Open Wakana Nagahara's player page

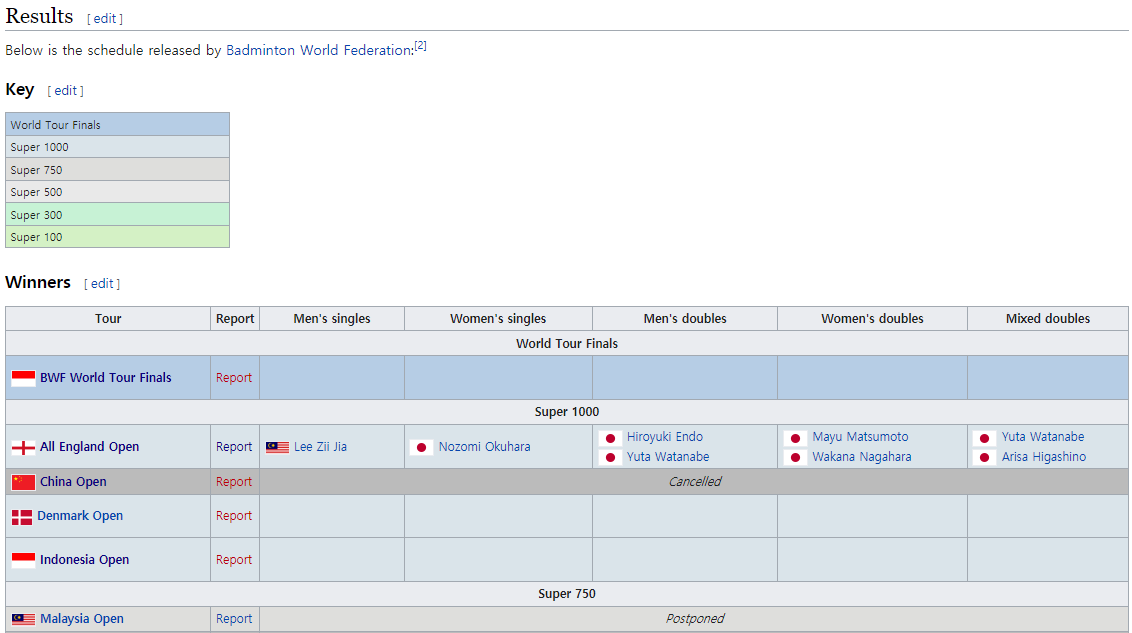click(x=862, y=457)
